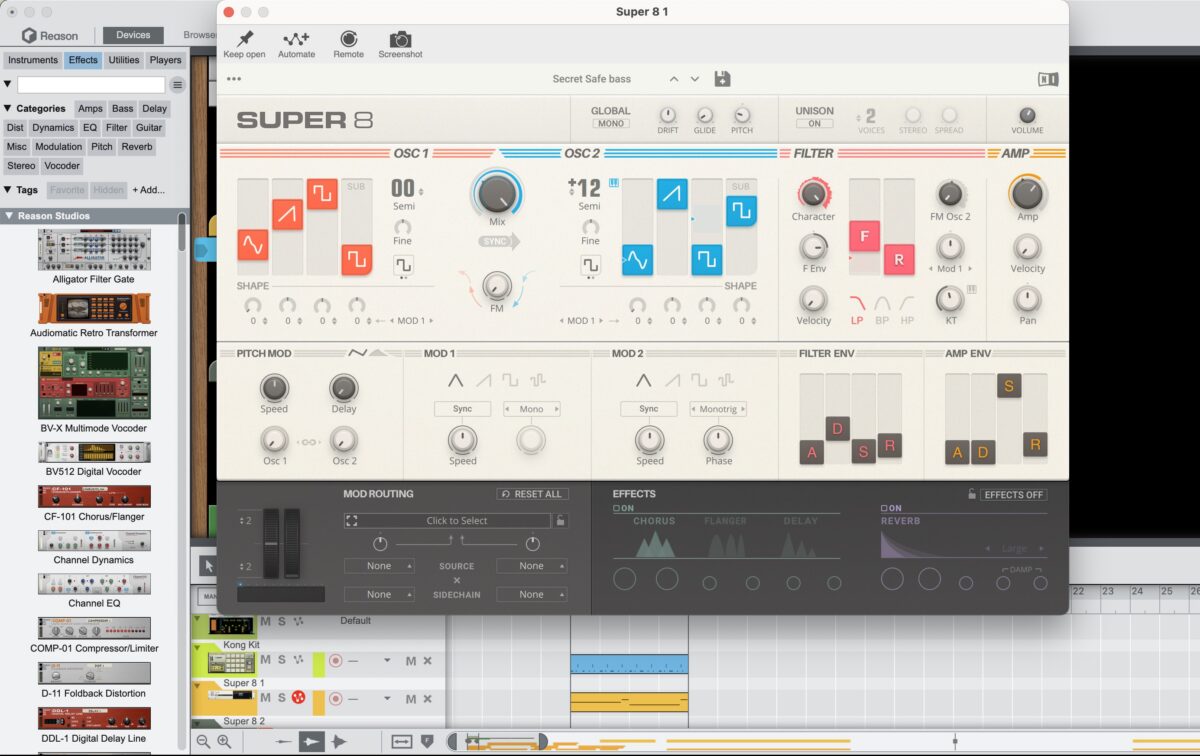
Task: Mute the Kong Kit track with M
Action: tap(265, 659)
